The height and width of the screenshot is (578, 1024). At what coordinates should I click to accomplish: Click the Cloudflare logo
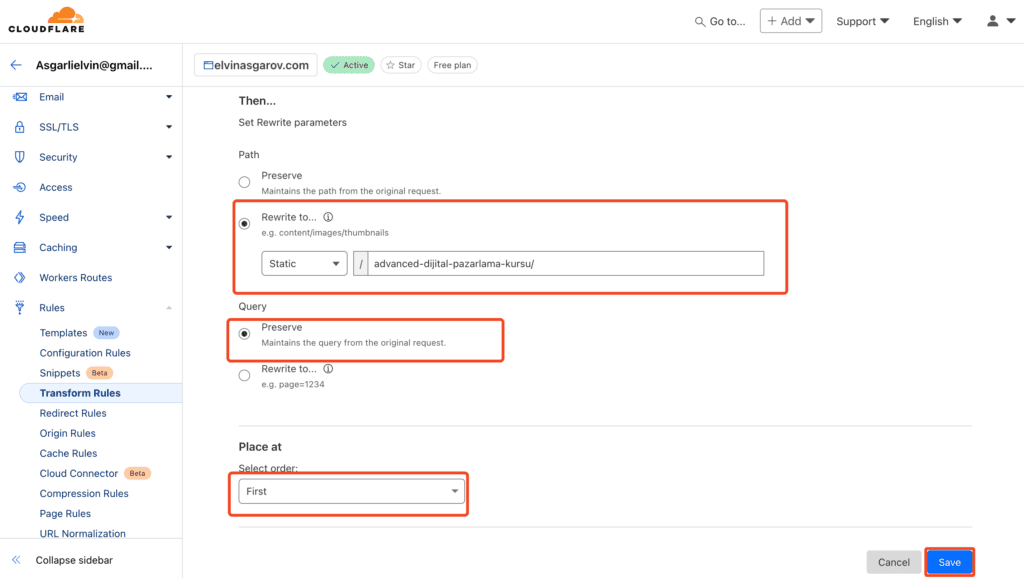click(x=46, y=20)
